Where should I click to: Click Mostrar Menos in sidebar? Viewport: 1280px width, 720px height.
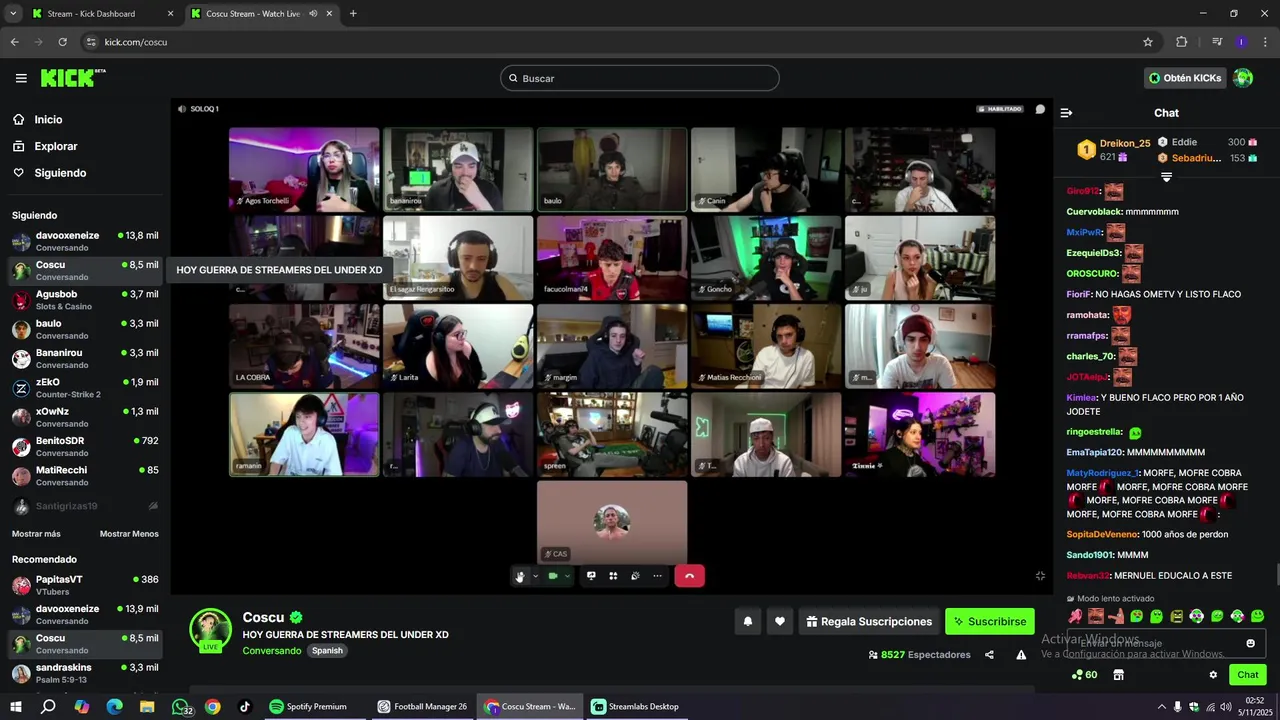(129, 534)
